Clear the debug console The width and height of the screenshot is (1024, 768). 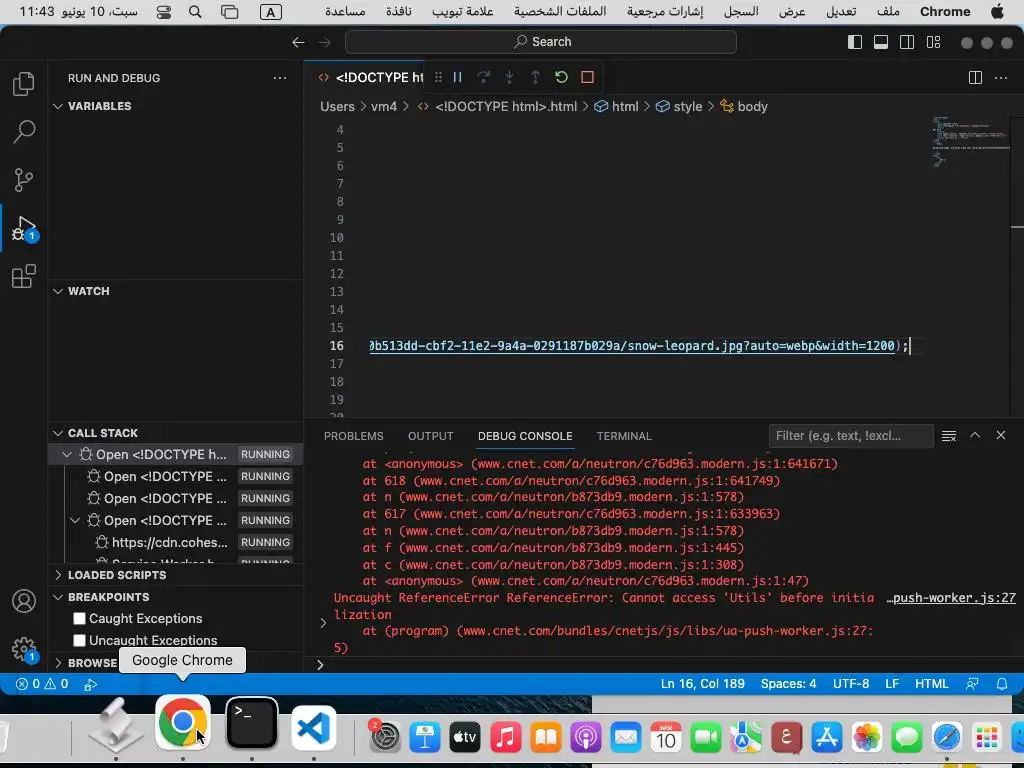[x=949, y=436]
